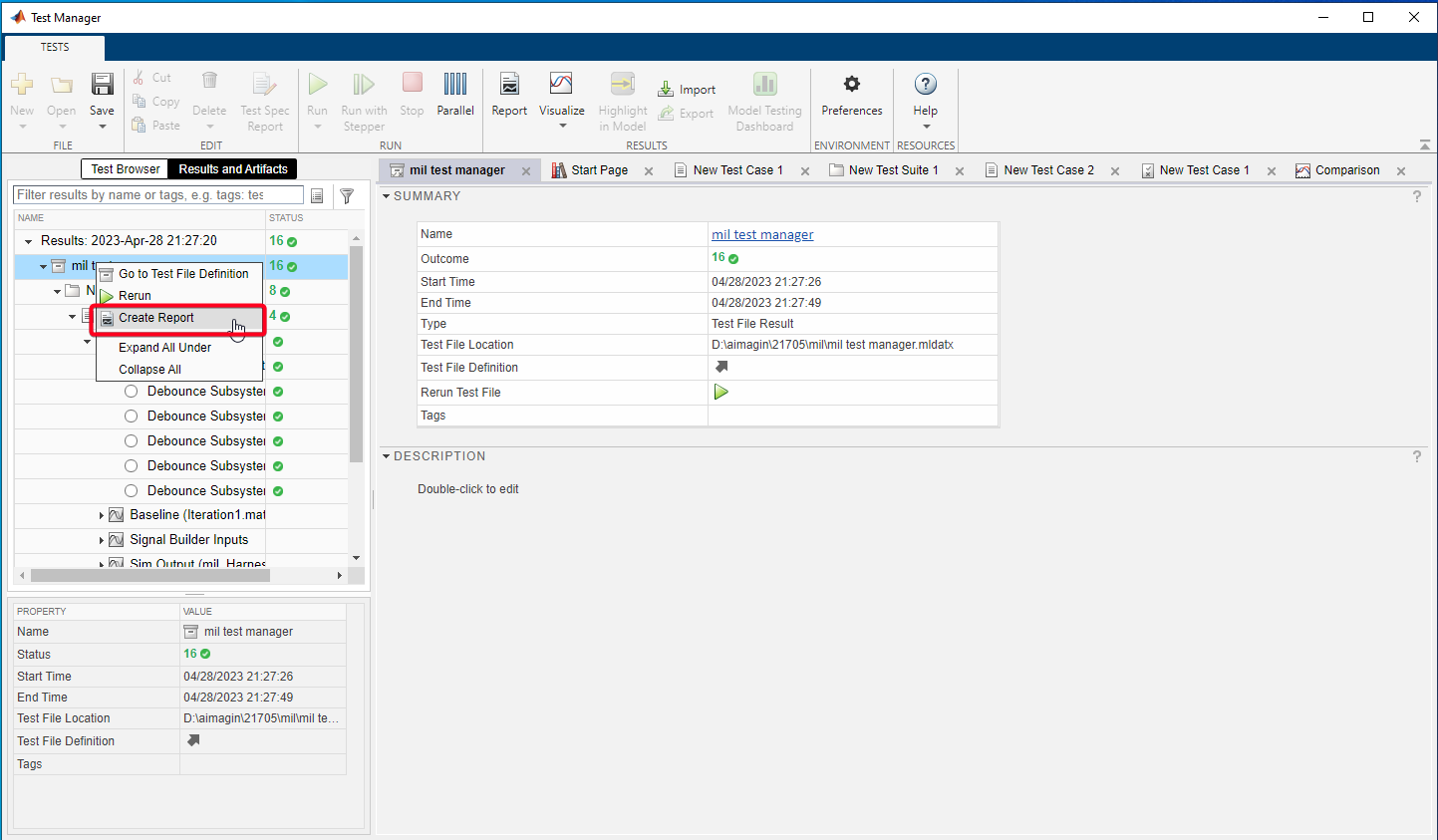Open the Visualize dropdown arrow
Viewport: 1438px width, 840px height.
(562, 126)
